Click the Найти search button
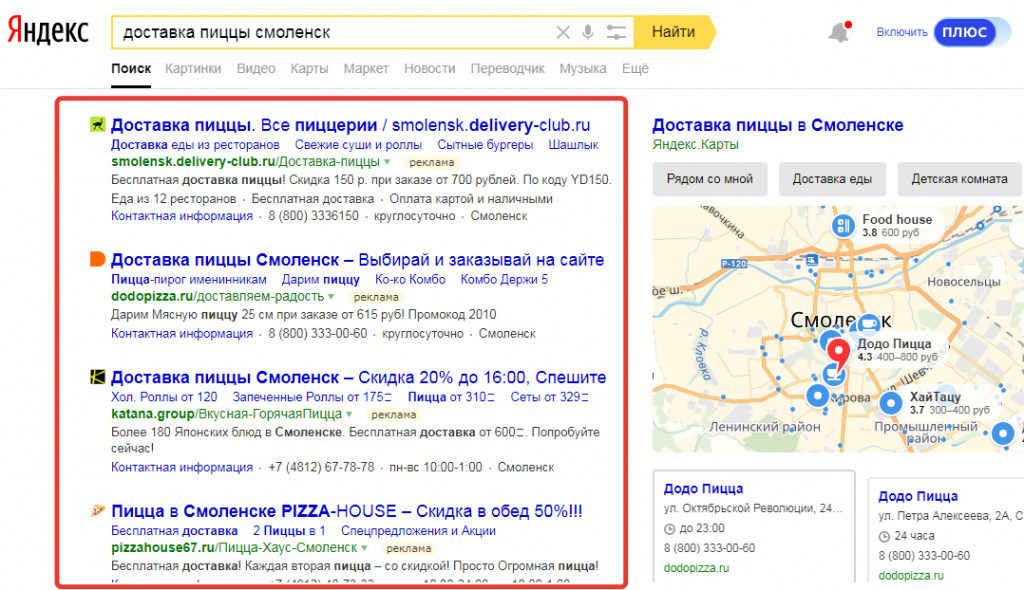The image size is (1024, 590). 674,32
